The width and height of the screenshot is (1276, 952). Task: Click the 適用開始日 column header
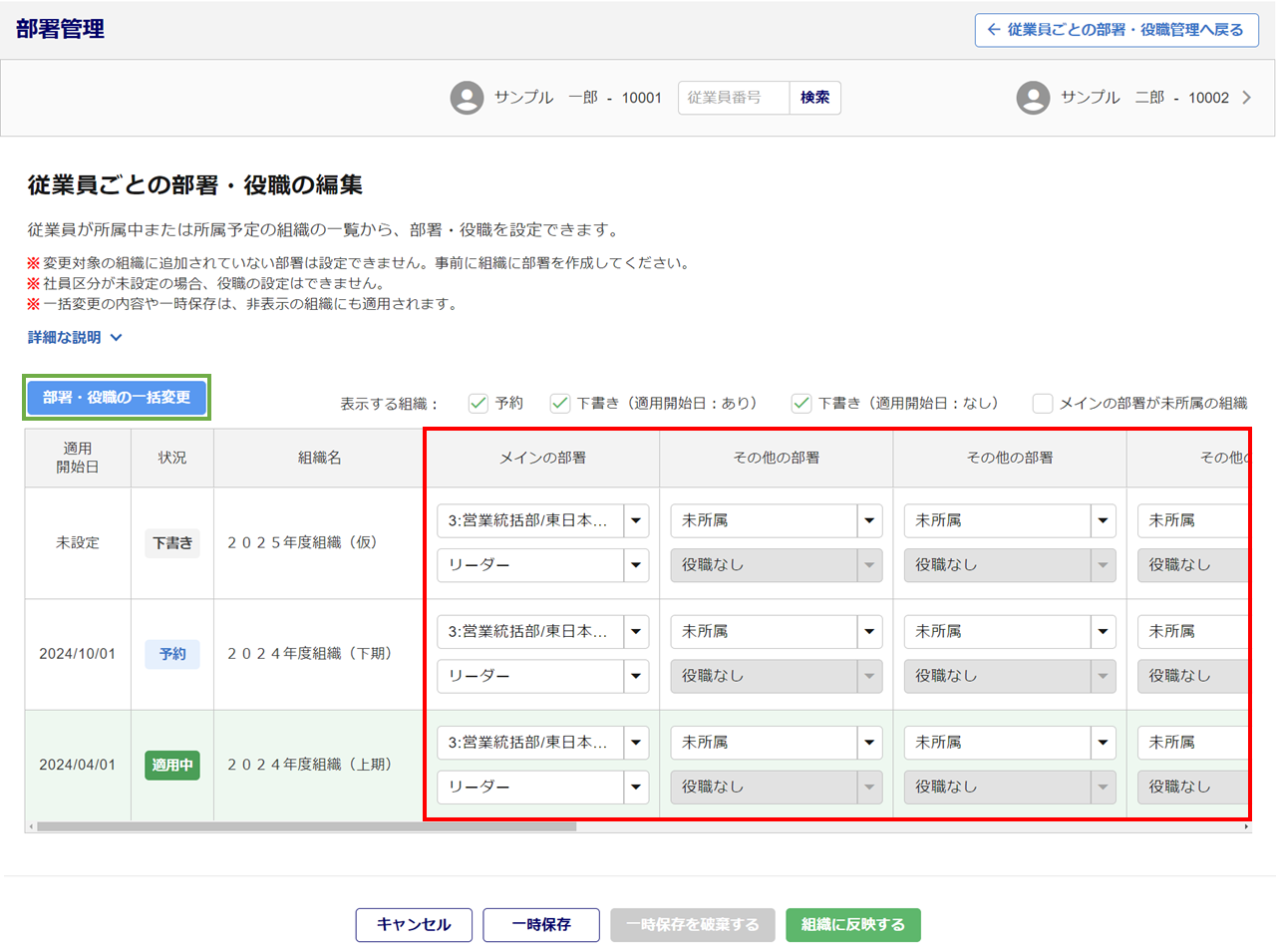pyautogui.click(x=78, y=458)
